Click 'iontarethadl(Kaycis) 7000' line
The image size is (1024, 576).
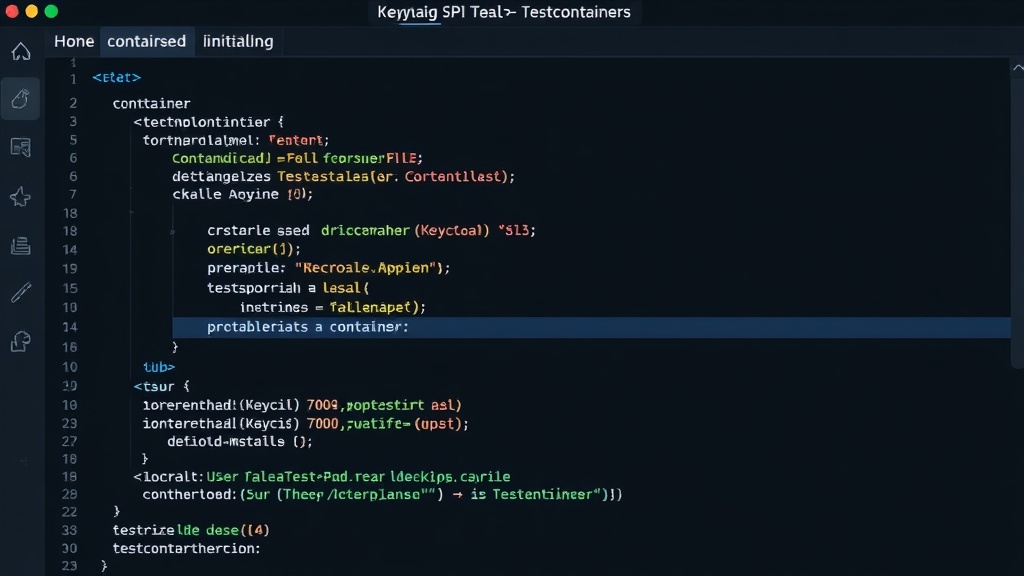pos(240,423)
